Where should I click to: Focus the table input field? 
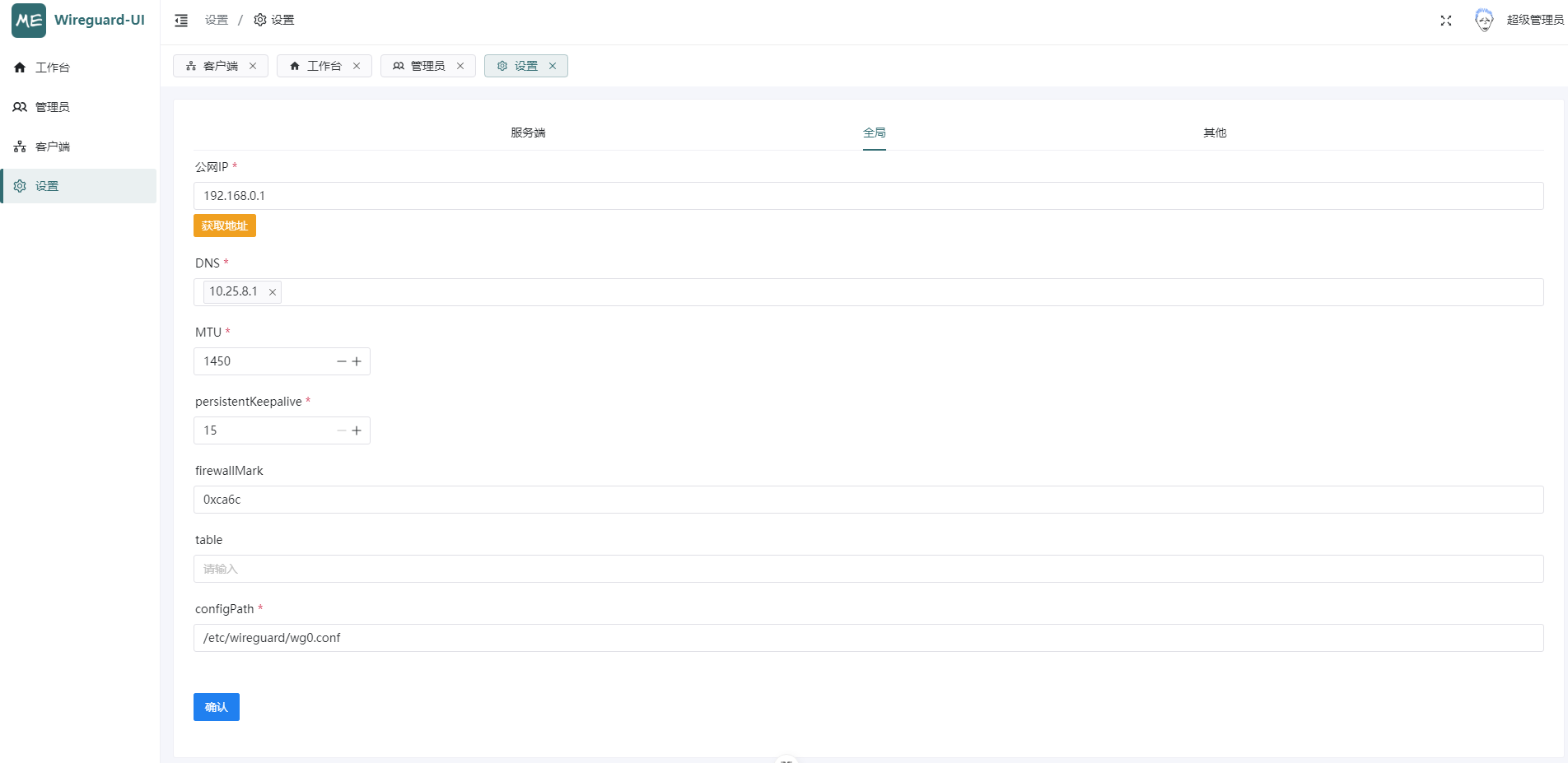click(868, 569)
